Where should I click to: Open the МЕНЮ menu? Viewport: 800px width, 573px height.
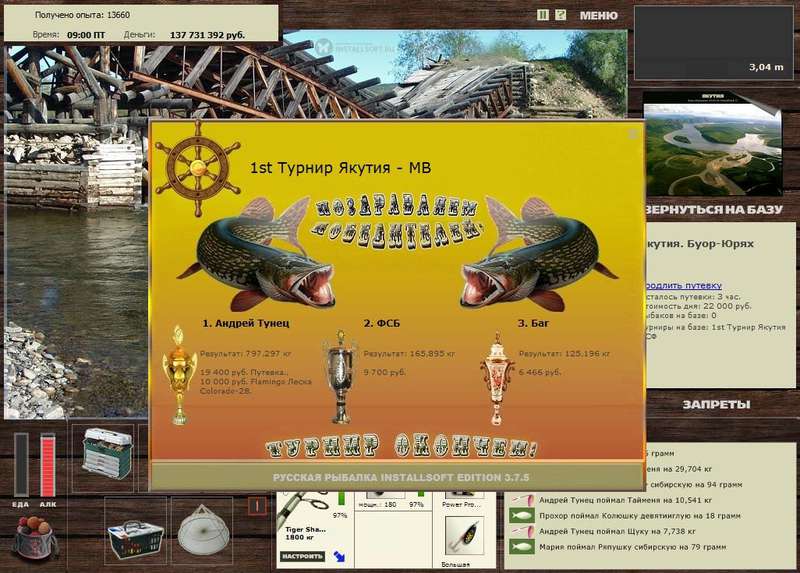point(598,16)
